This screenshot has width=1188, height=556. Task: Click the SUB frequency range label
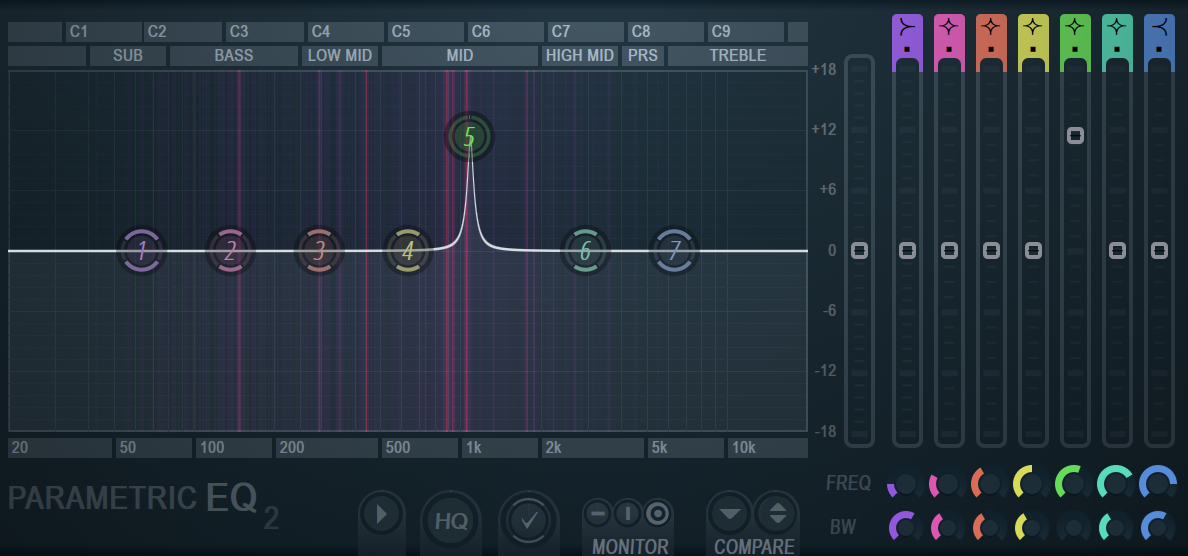(x=127, y=56)
